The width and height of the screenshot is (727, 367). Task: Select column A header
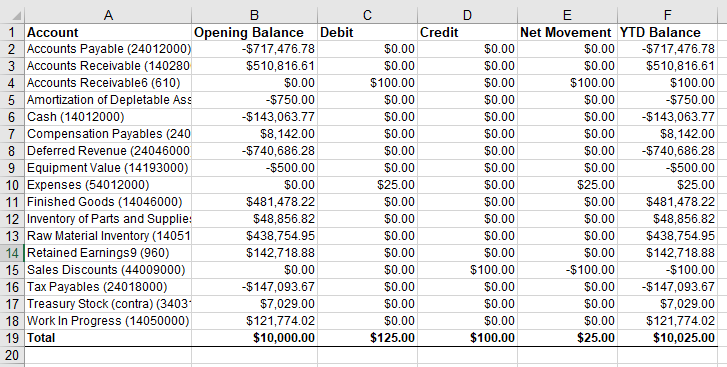108,15
